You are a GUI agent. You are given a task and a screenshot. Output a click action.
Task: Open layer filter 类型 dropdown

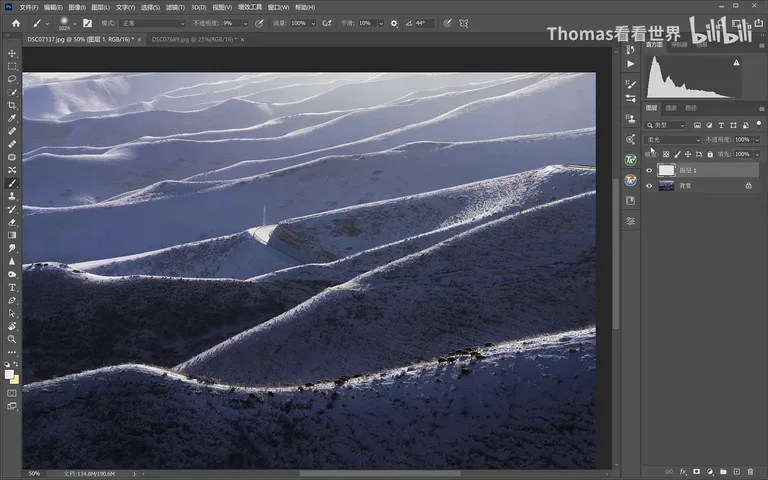665,125
